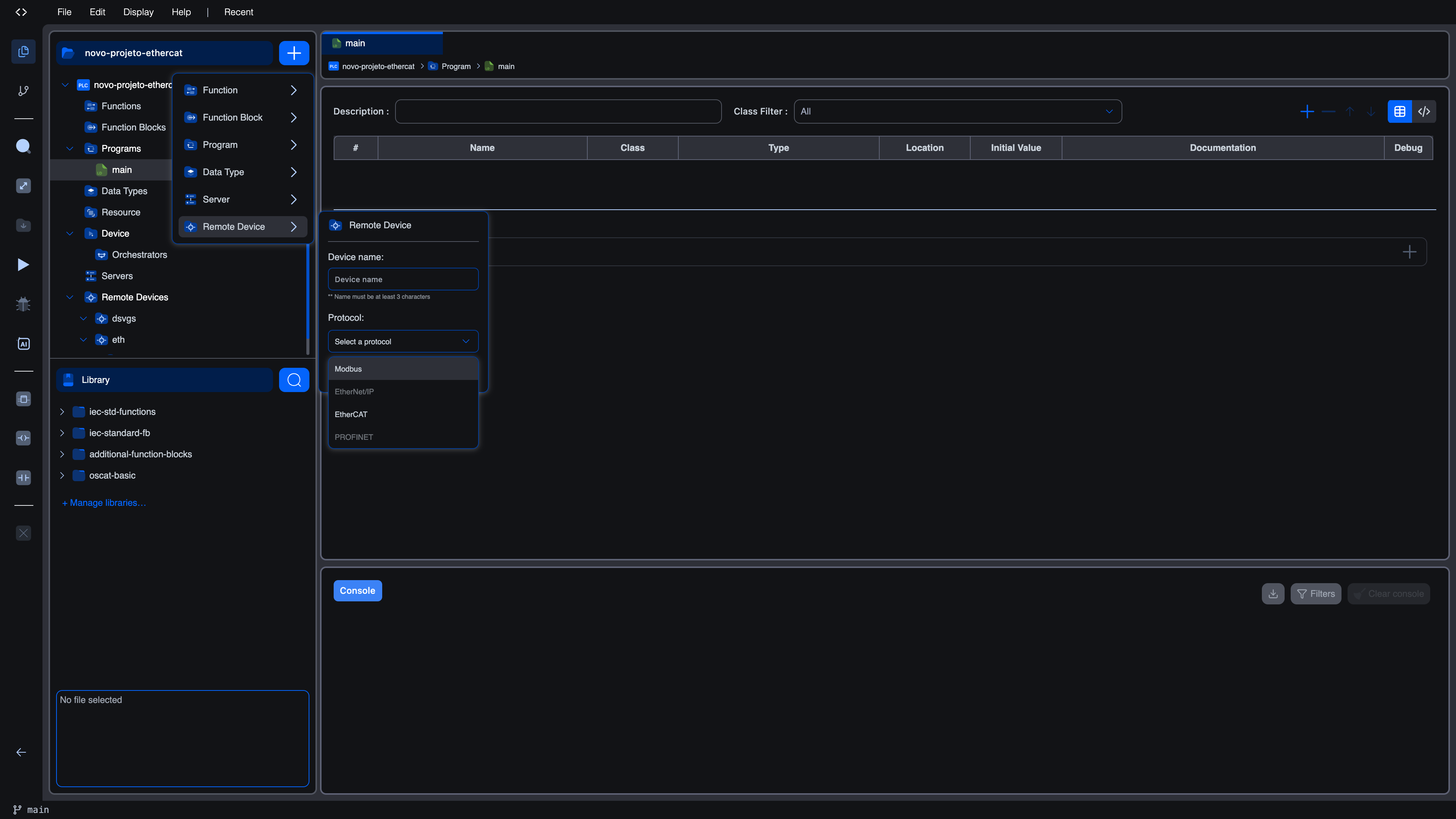The height and width of the screenshot is (819, 1456).
Task: Open Function submenu in create menu
Action: pos(243,90)
